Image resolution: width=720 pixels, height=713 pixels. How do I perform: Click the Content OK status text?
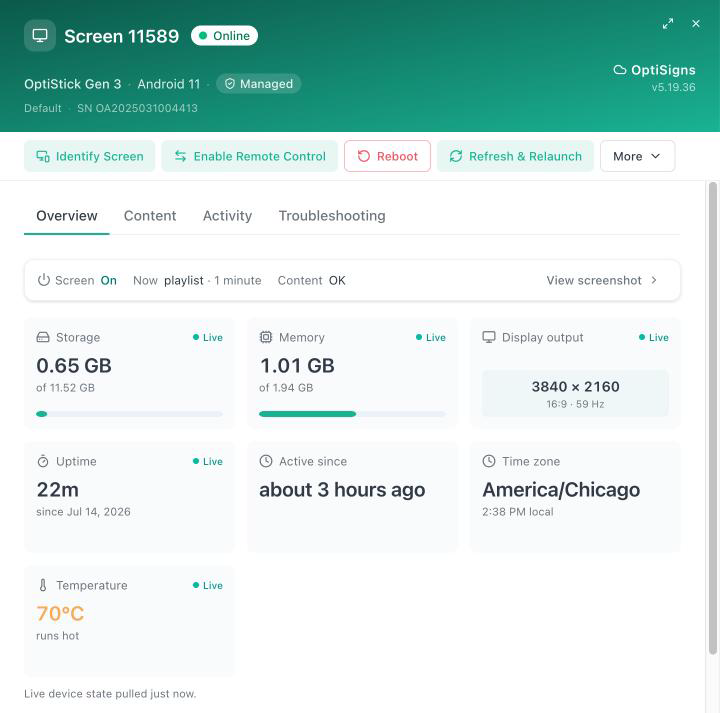311,281
